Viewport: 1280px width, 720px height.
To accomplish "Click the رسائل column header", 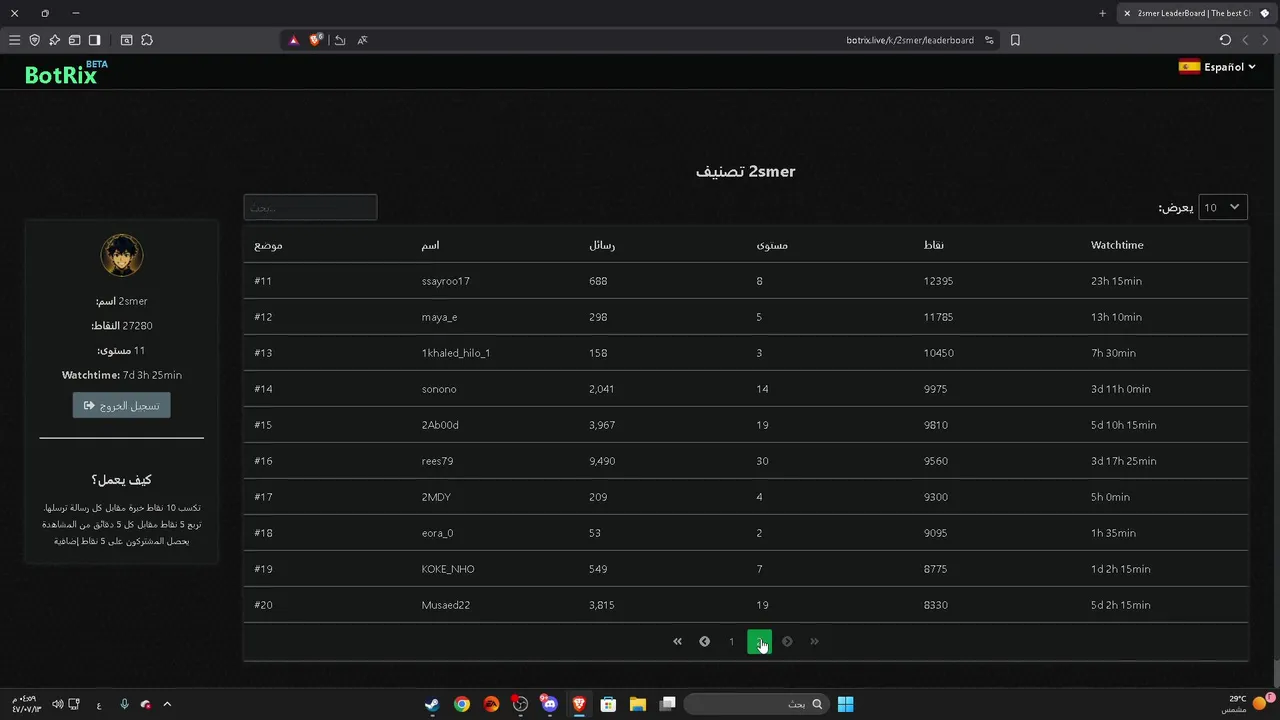I will [602, 245].
